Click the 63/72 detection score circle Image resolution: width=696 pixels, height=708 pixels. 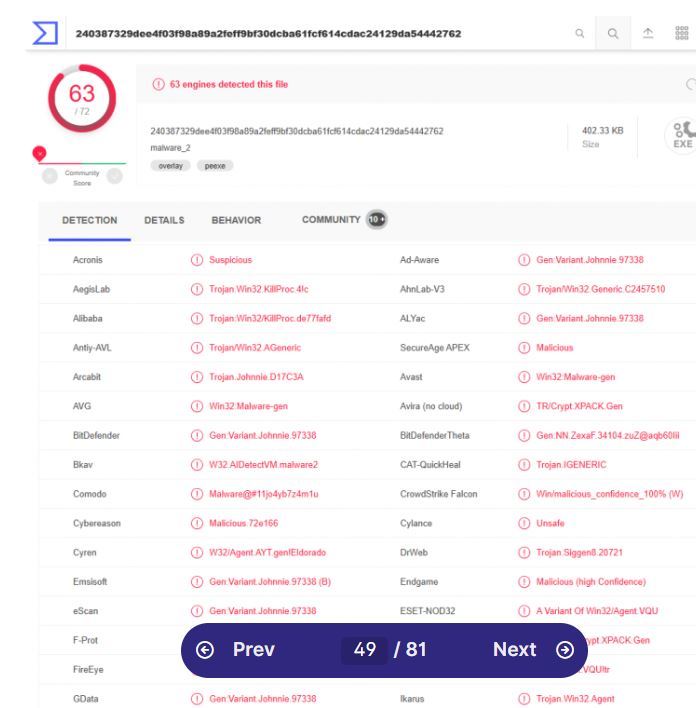82,98
